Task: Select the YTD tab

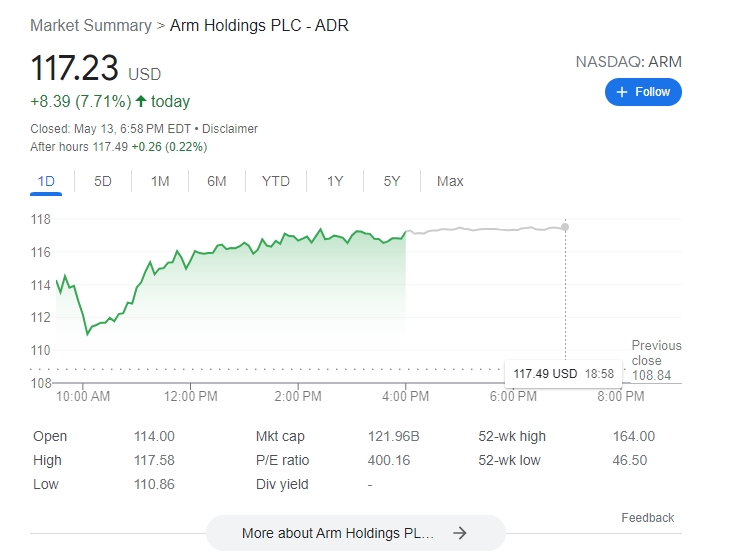Action: click(x=276, y=181)
